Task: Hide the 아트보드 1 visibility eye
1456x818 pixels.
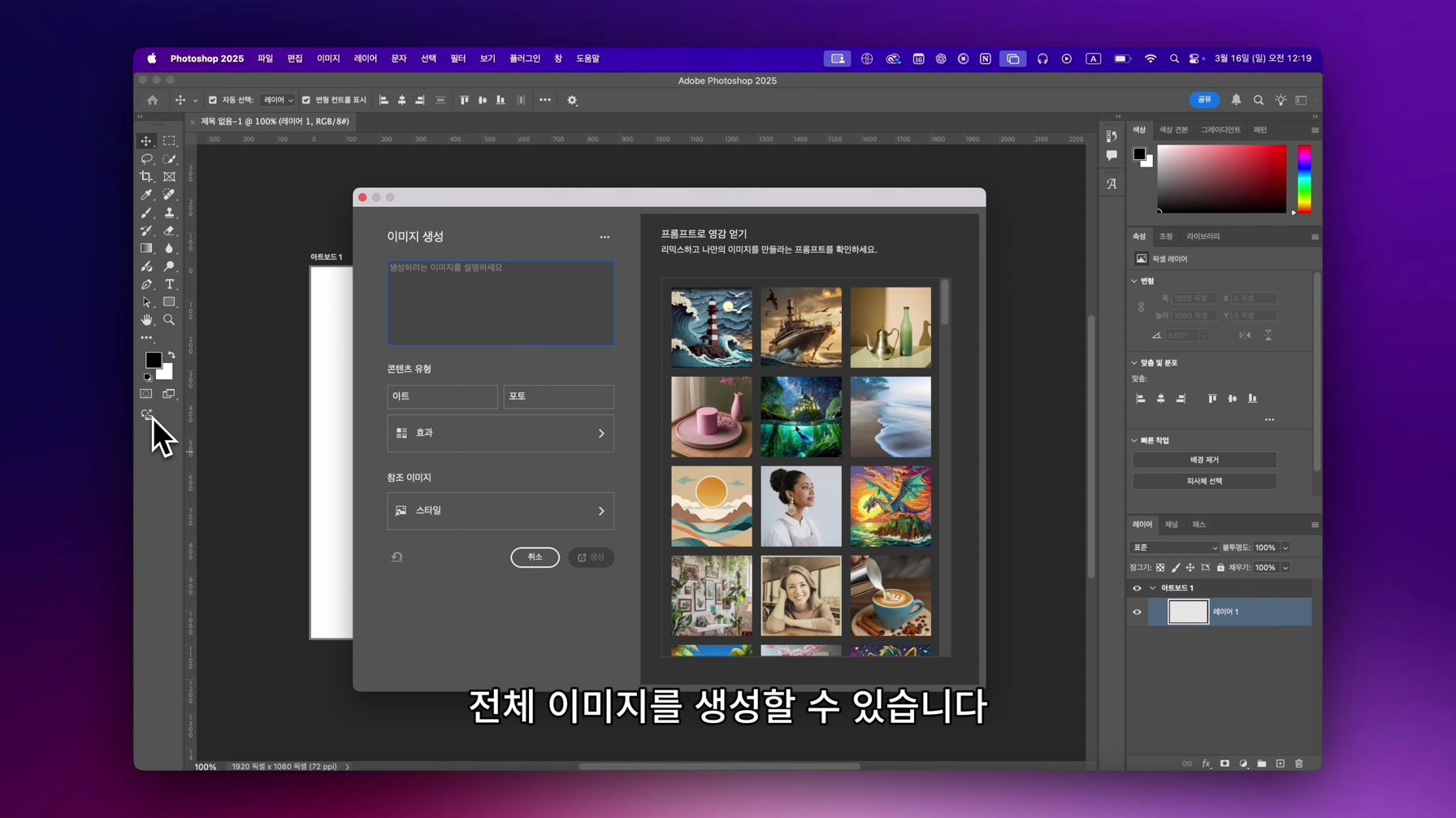Action: (1137, 588)
